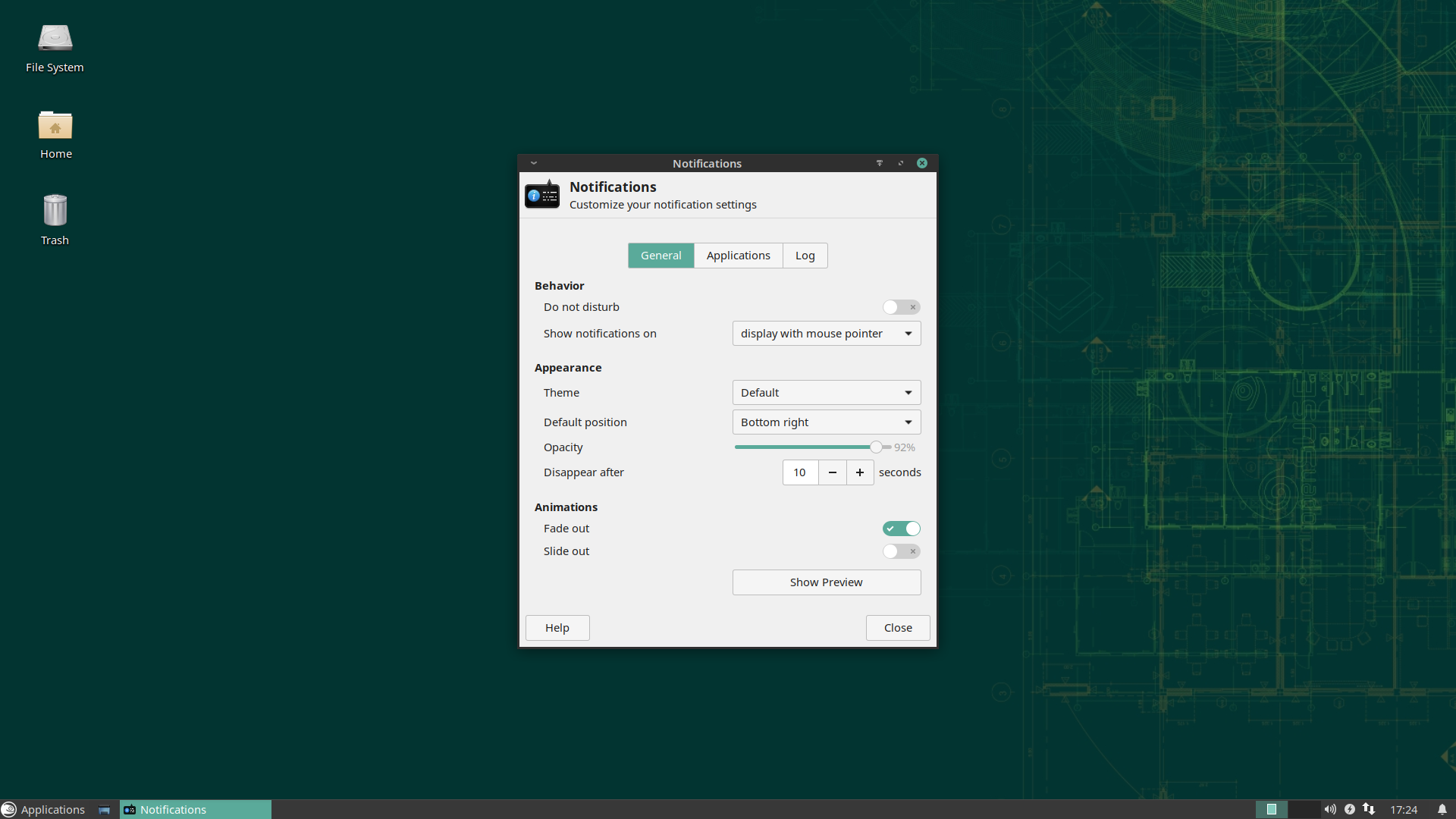Click the volume speaker tray icon
Screen dimensions: 1456x819
tap(1330, 809)
